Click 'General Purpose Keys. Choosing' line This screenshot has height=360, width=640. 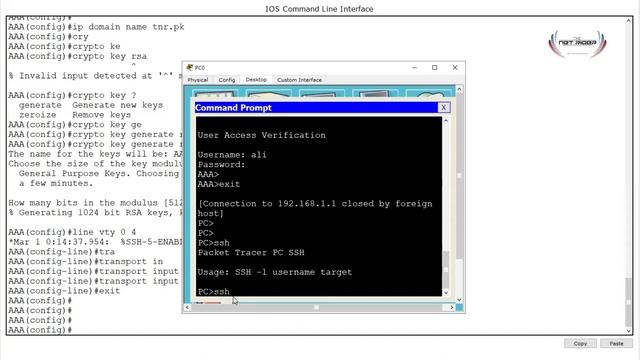(x=99, y=174)
